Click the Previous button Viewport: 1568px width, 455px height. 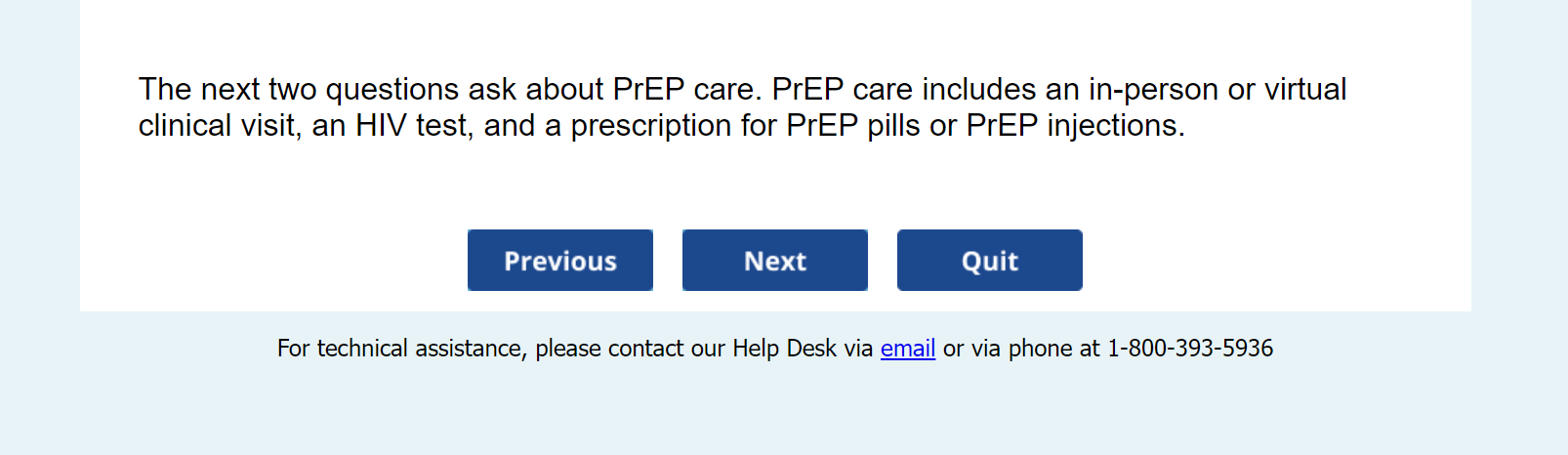559,261
